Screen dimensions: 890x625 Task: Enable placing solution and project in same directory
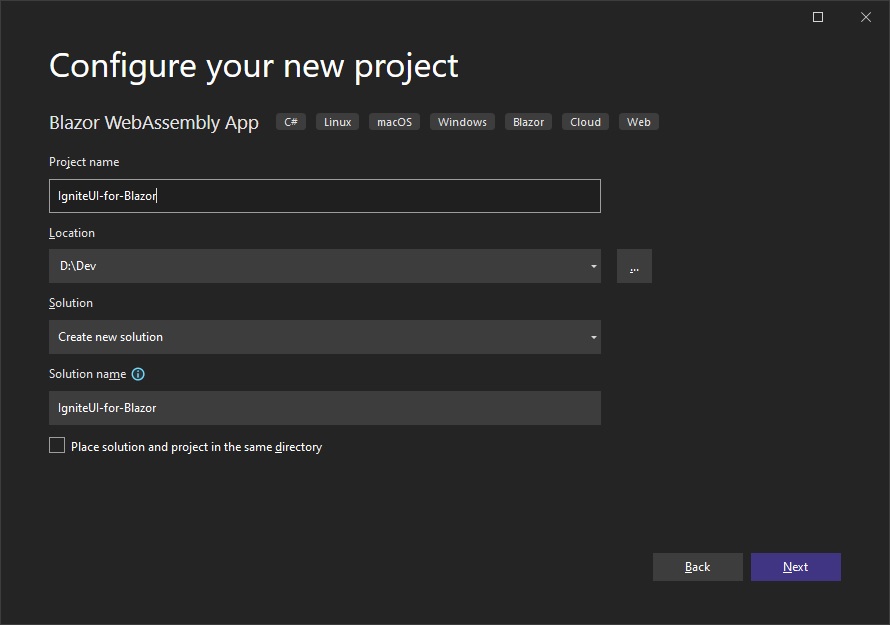[x=57, y=446]
